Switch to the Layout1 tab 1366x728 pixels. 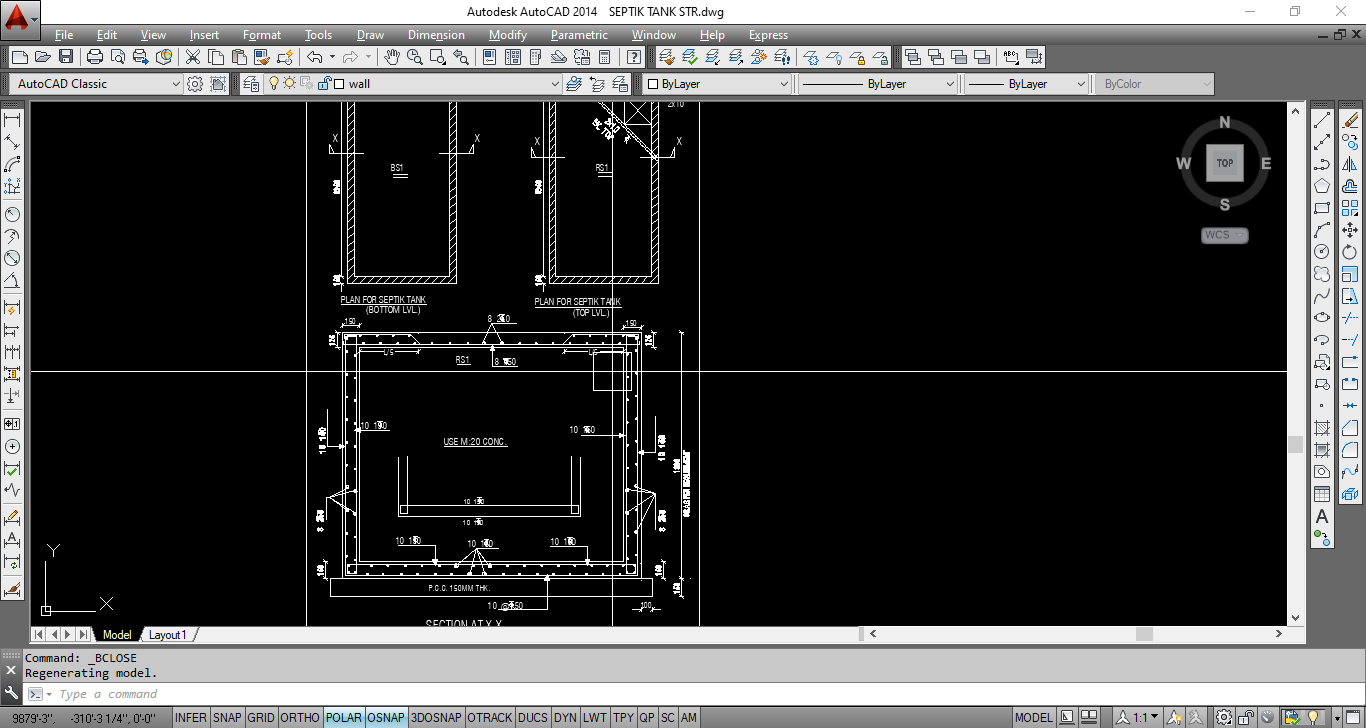pos(168,635)
